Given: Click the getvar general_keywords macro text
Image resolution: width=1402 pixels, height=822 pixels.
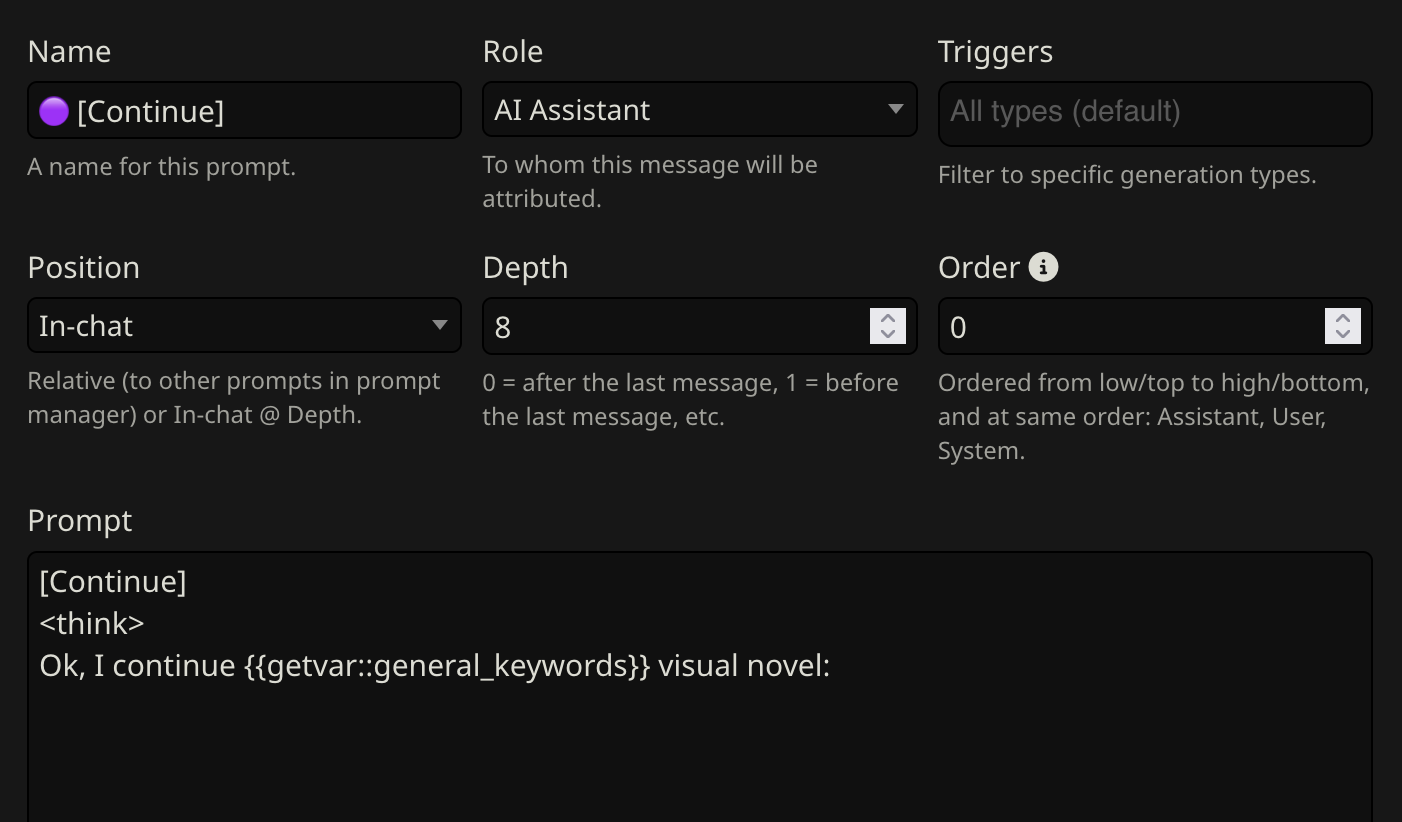Looking at the screenshot, I should tap(447, 666).
